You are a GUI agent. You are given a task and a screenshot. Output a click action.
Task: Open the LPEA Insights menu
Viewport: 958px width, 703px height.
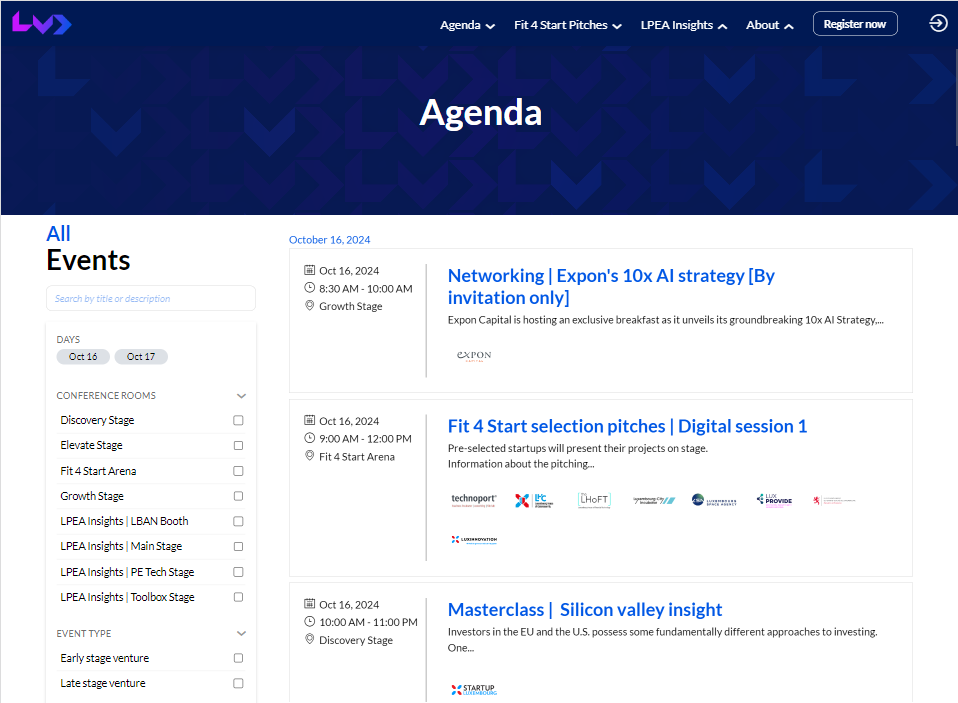pyautogui.click(x=684, y=25)
